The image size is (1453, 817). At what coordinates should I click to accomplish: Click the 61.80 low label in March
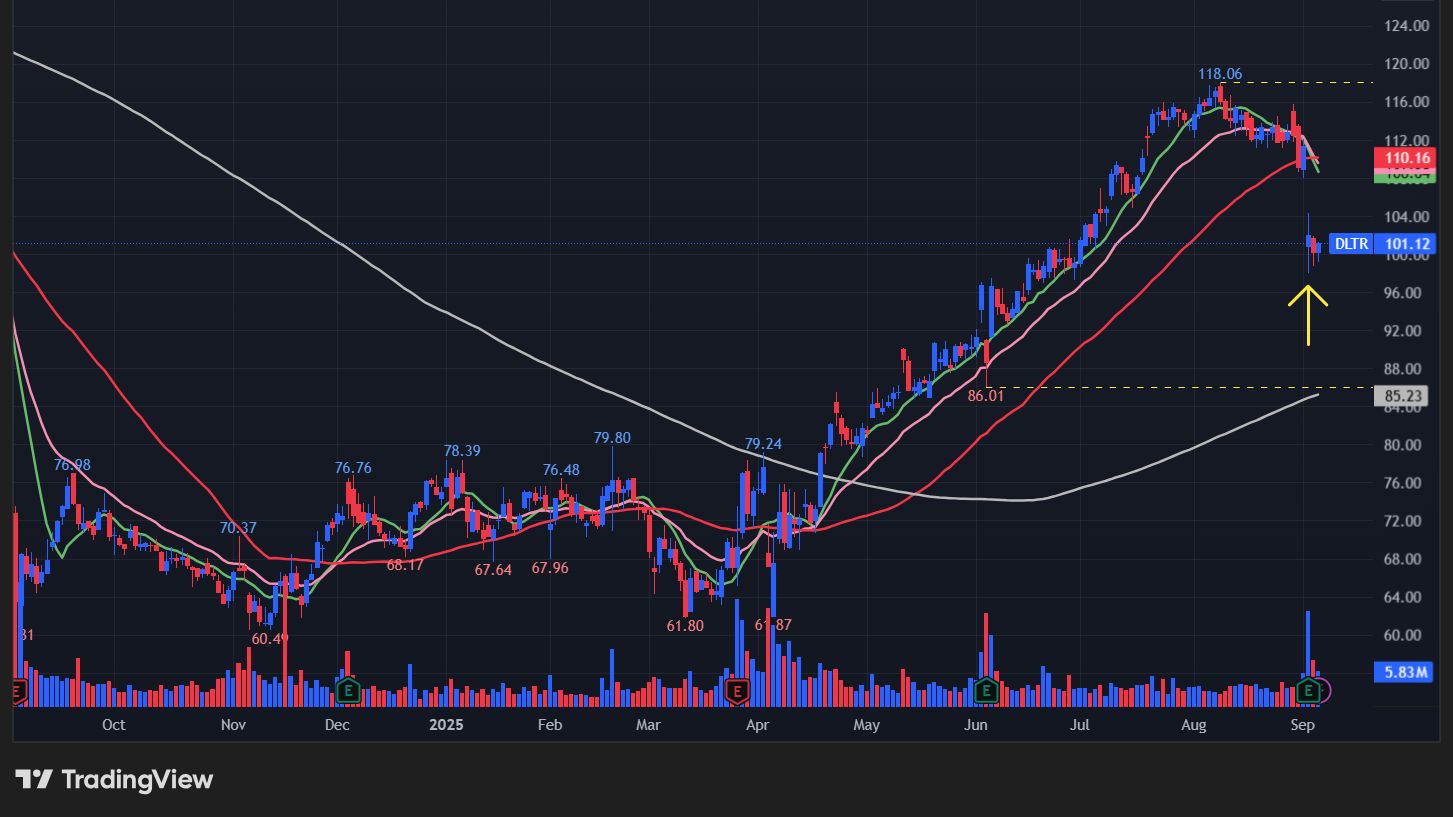[x=685, y=626]
